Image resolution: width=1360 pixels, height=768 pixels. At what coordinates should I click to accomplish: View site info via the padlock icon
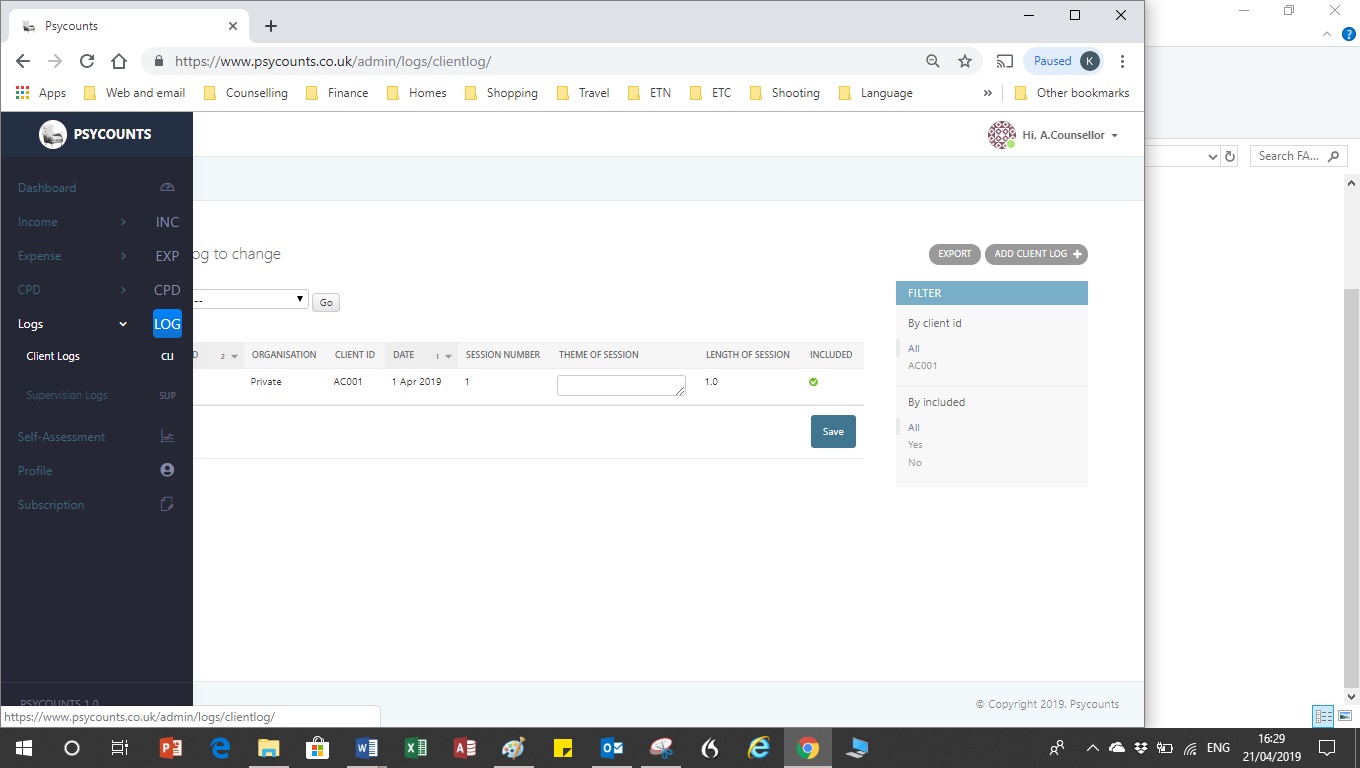point(158,61)
